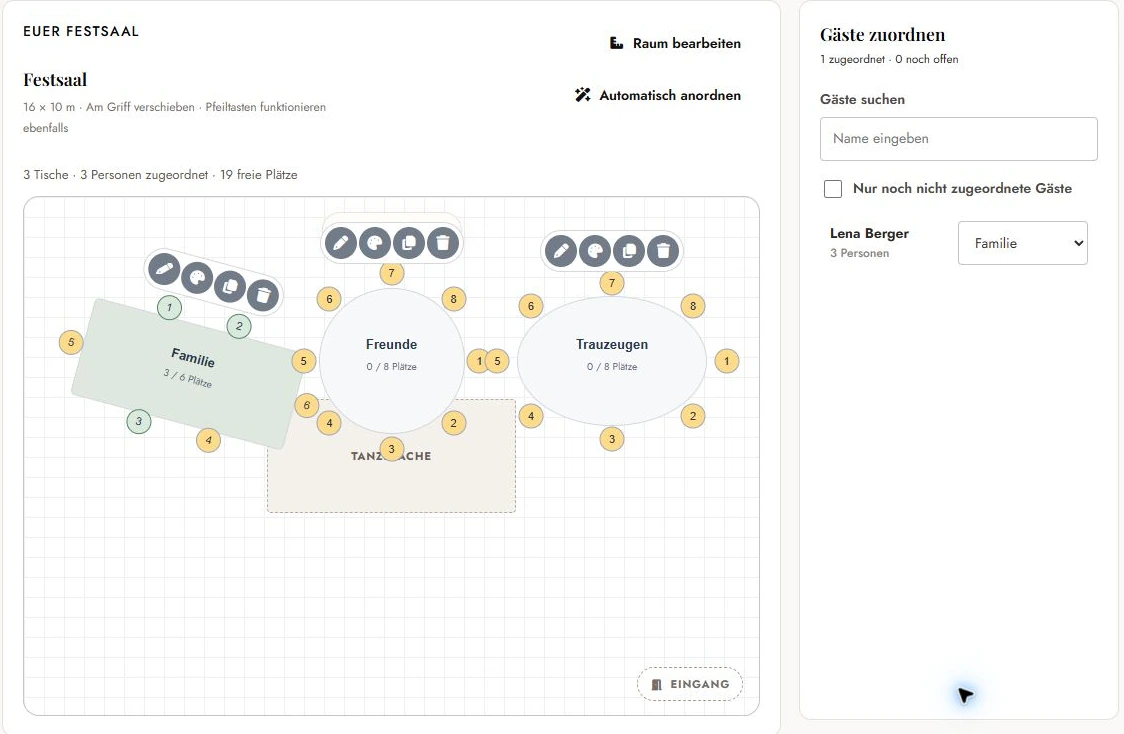Click pencil edit icon above Freunde table

point(340,243)
